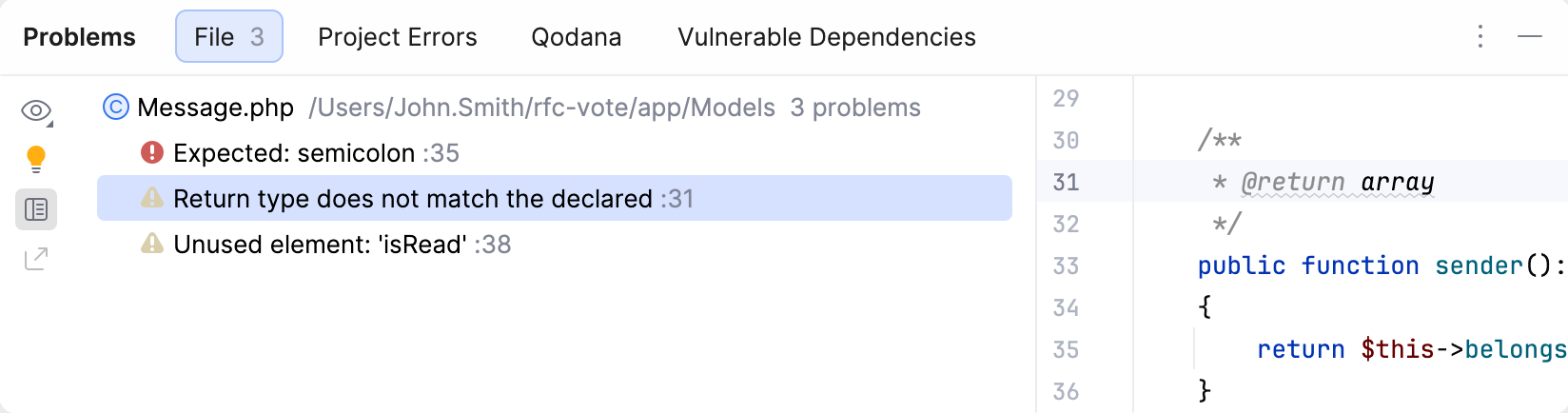Minimize the Problems tool window

[1530, 37]
